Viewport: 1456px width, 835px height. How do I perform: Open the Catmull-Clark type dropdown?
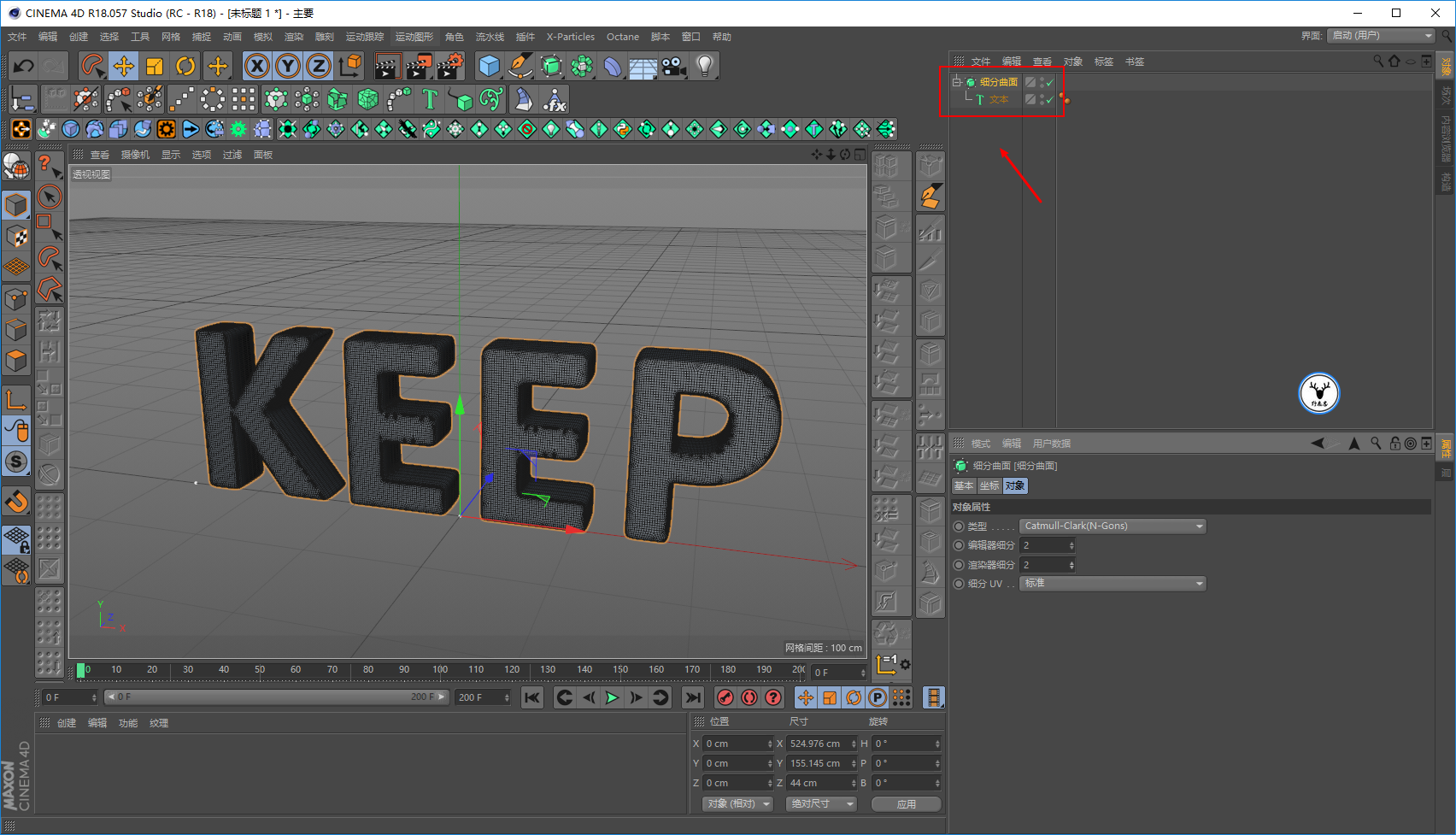click(x=1113, y=526)
